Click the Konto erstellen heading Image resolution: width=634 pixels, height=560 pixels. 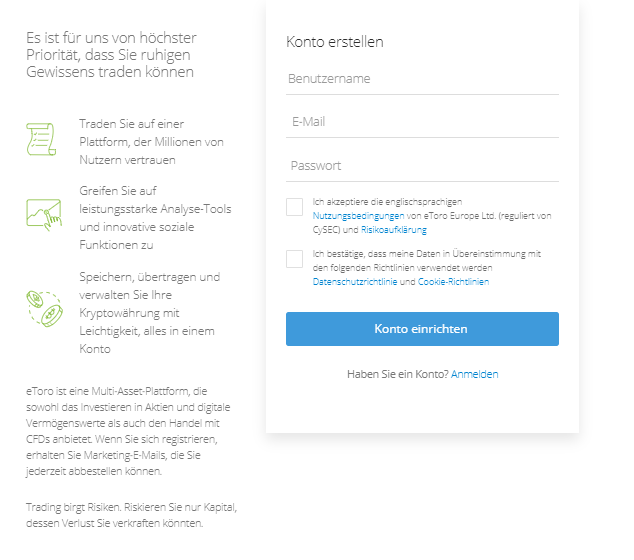(x=335, y=42)
